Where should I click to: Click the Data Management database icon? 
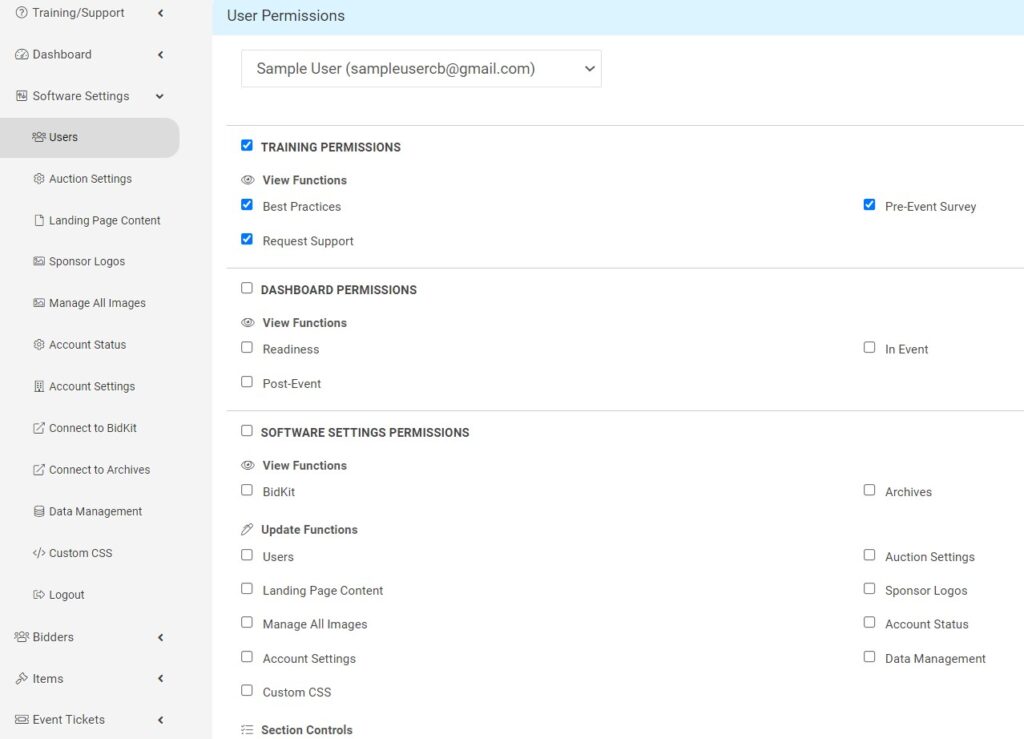pos(39,511)
